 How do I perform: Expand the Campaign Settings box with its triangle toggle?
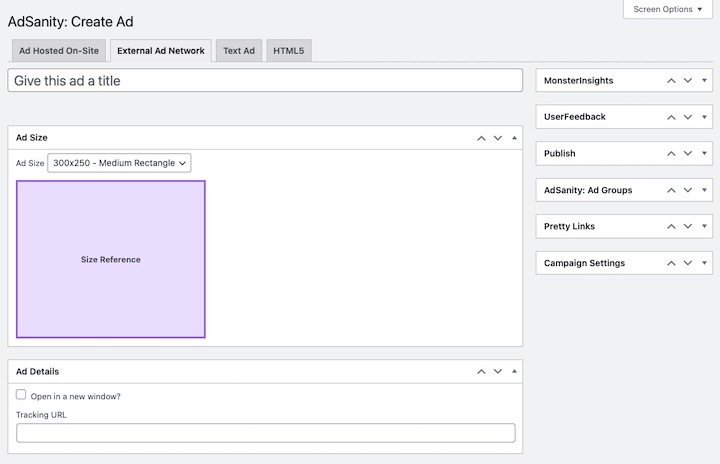pos(704,263)
